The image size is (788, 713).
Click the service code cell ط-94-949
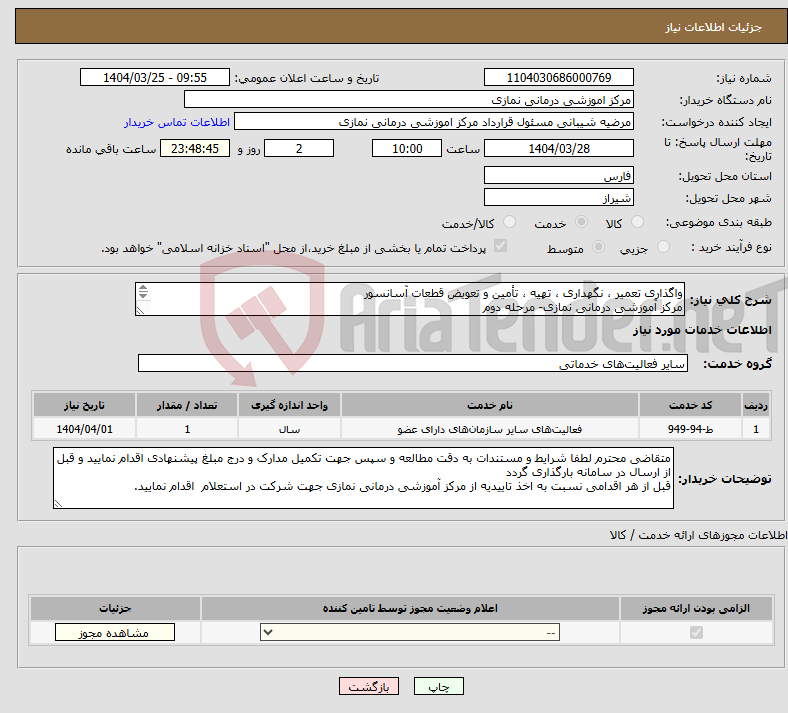(x=691, y=429)
